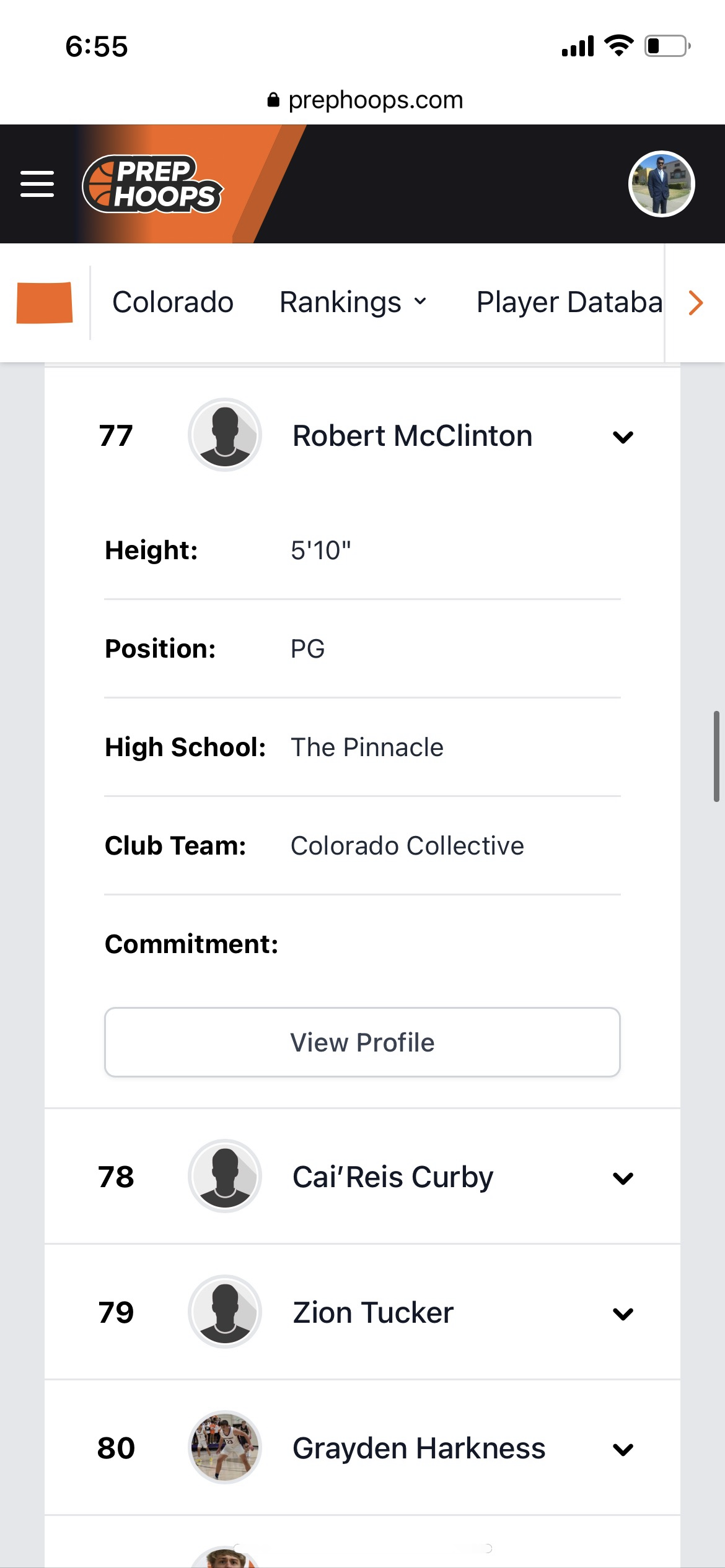Viewport: 725px width, 1568px height.
Task: Select the Colorado nav item
Action: [x=173, y=302]
